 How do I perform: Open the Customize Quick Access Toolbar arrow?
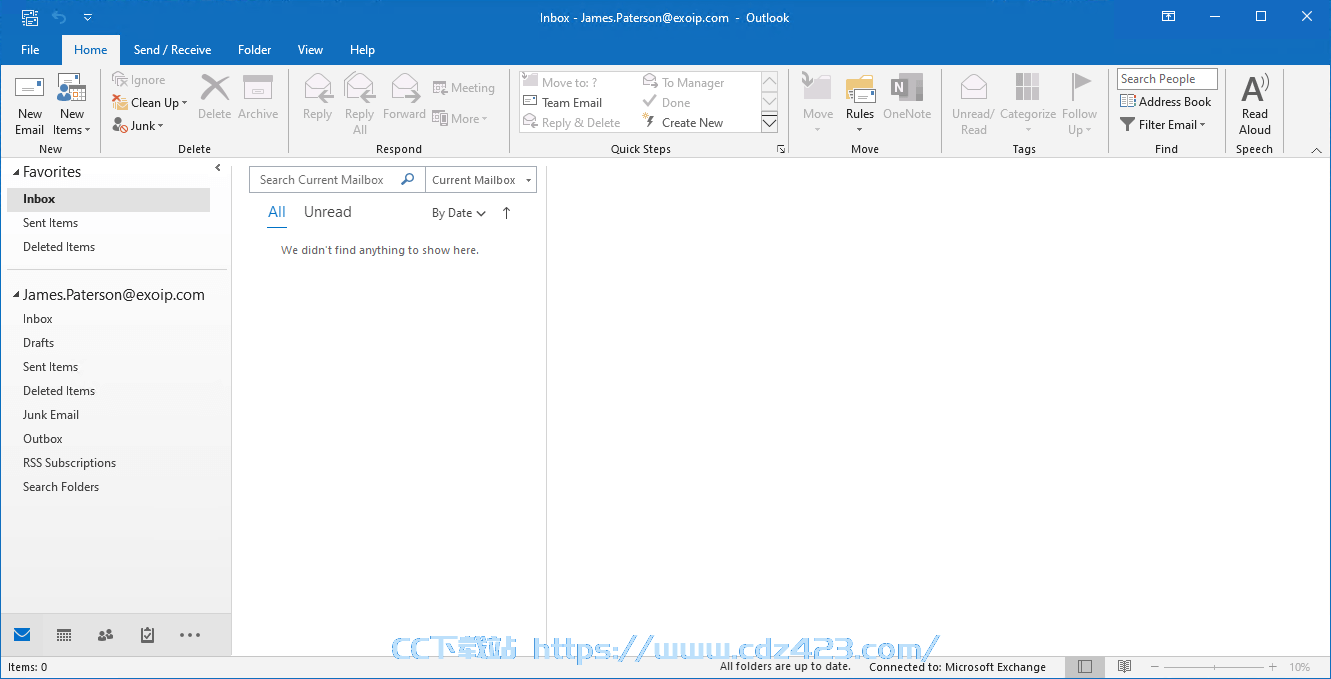pos(88,17)
